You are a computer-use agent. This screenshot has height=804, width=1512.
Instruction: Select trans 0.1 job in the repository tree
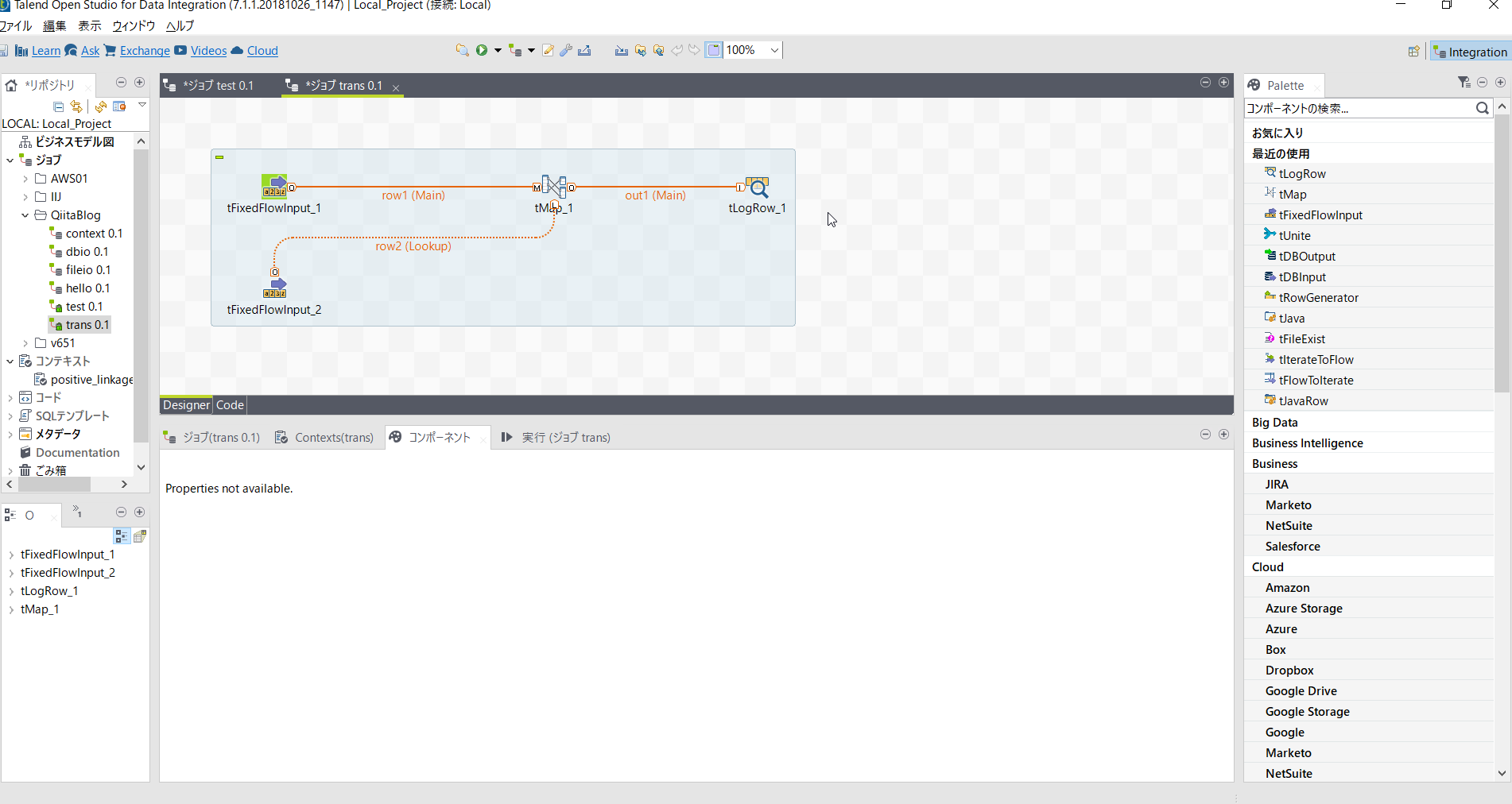[x=85, y=324]
